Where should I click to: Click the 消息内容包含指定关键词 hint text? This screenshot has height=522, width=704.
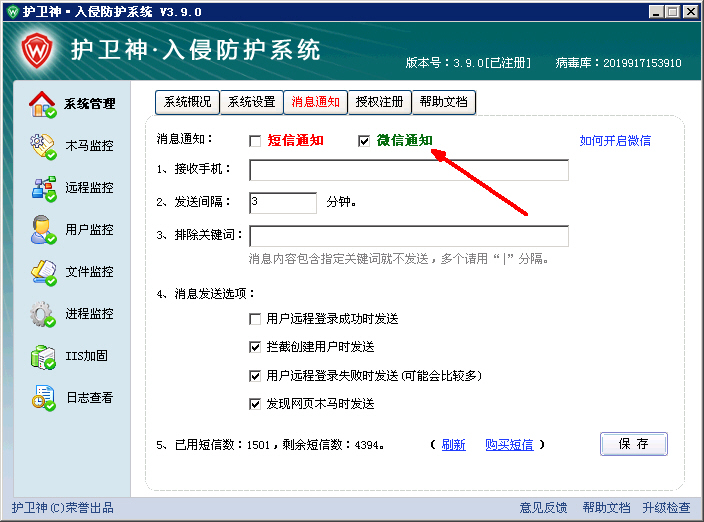(x=399, y=259)
